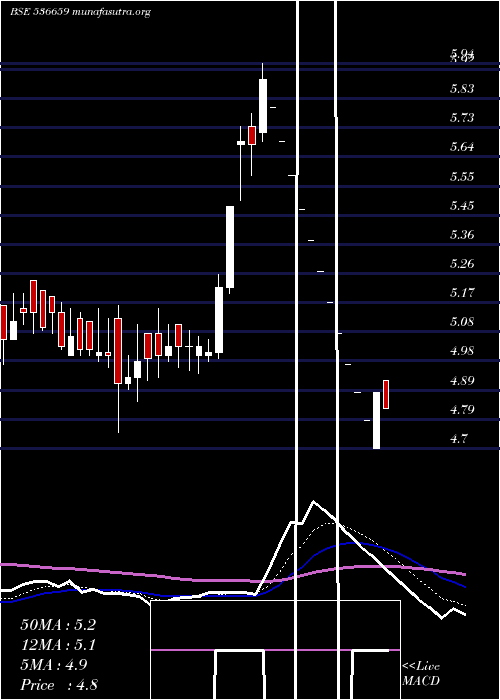The height and width of the screenshot is (700, 500).
Task: Click the 4.79 price axis label
Action: point(462,410)
